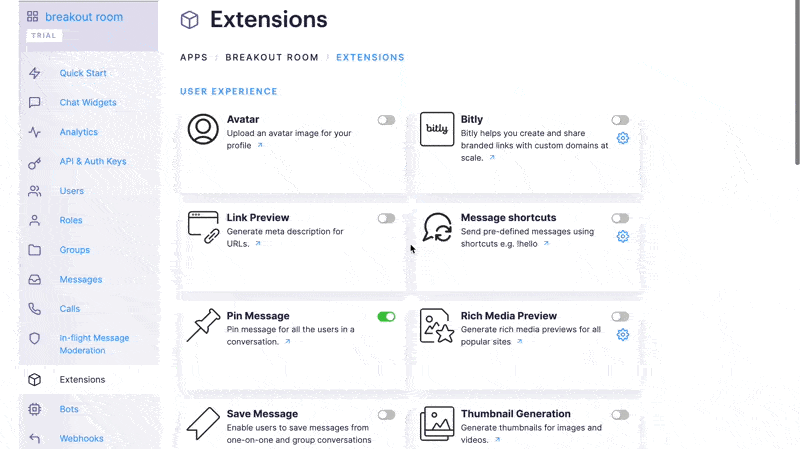Viewport: 800px width, 449px height.
Task: Click the Quick Start lightning icon
Action: point(35,73)
